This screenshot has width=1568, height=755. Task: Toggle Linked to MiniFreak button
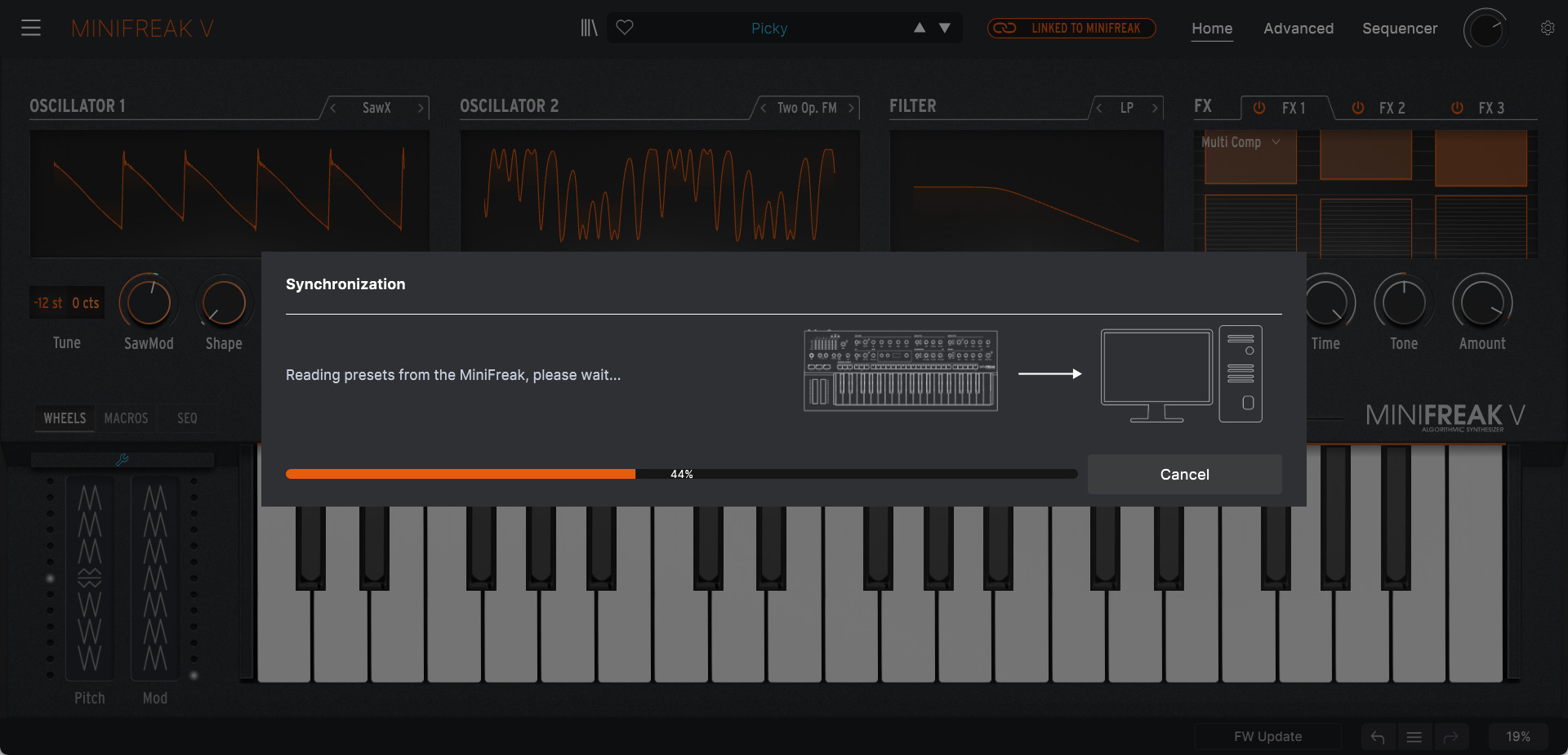1071,28
